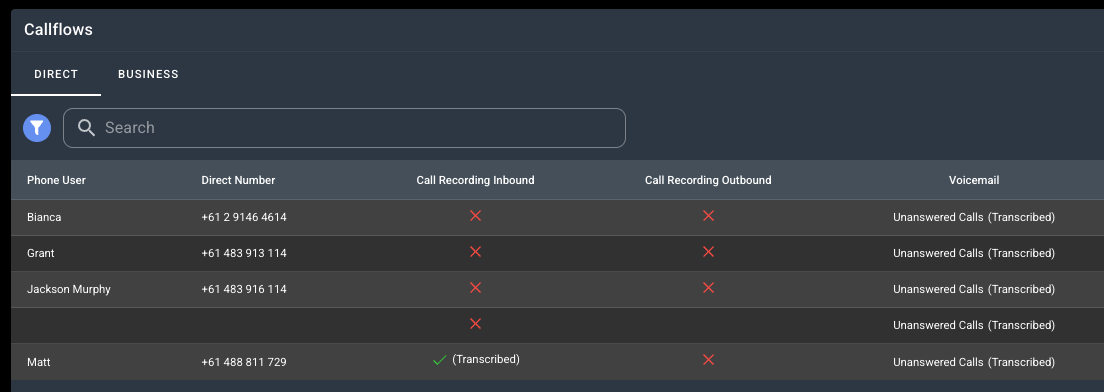Click Call Recording Inbound column header
This screenshot has width=1104, height=392.
475,180
